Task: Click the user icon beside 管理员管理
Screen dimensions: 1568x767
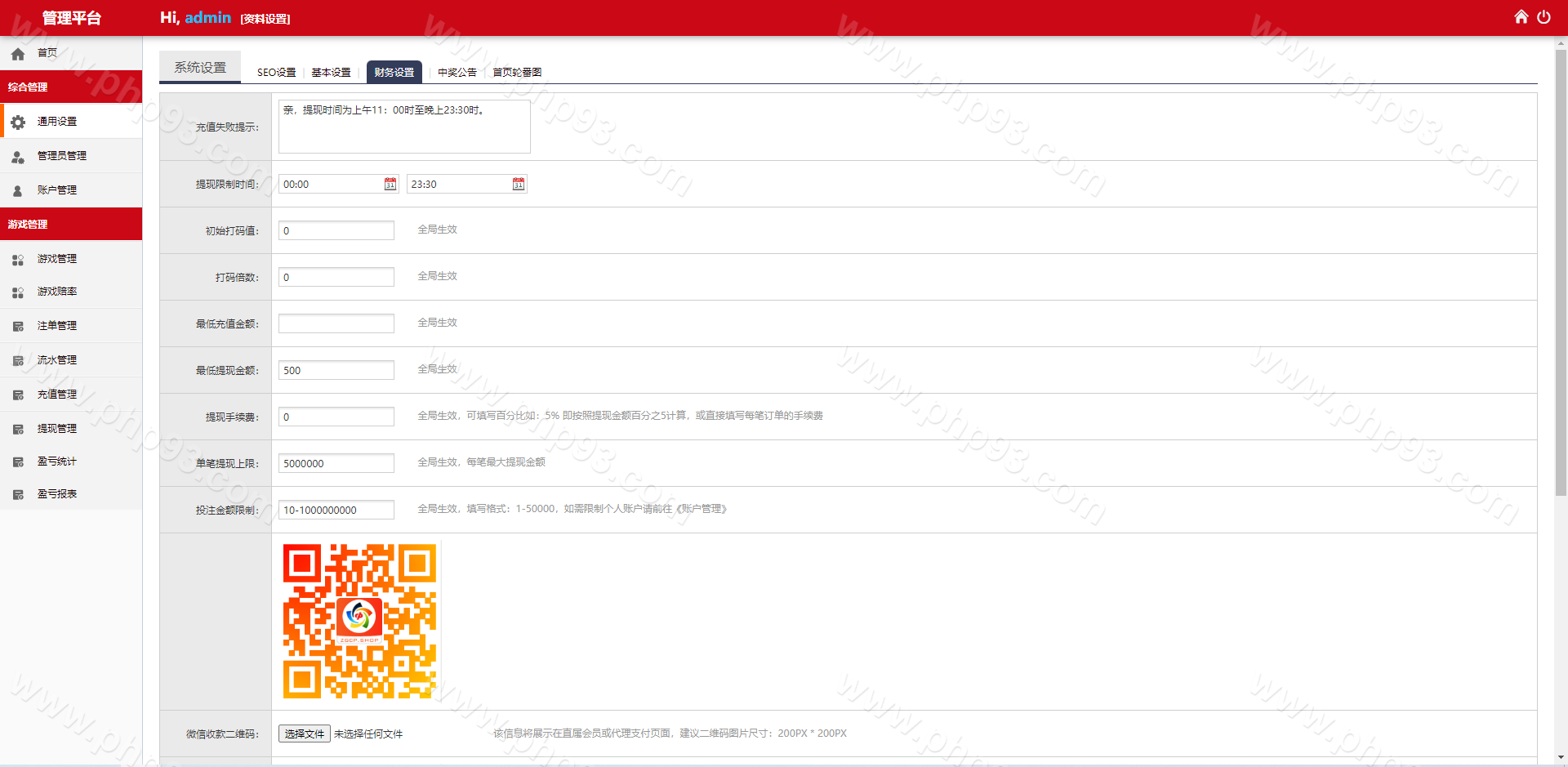Action: coord(18,156)
